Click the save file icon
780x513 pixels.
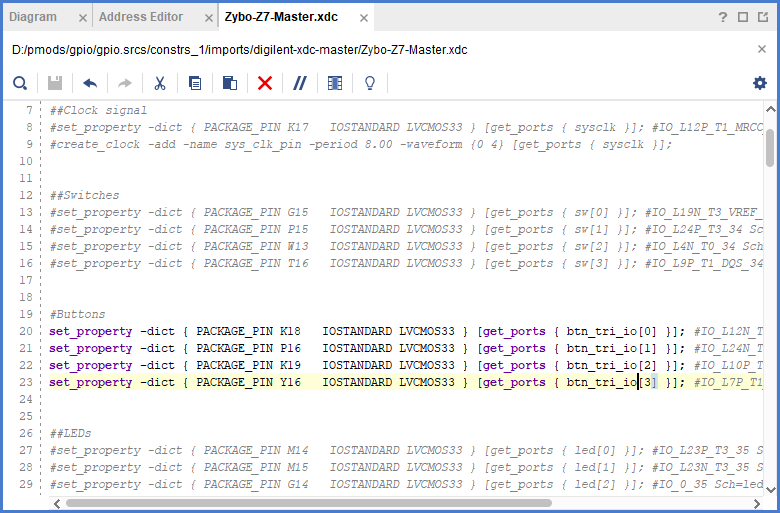(55, 83)
